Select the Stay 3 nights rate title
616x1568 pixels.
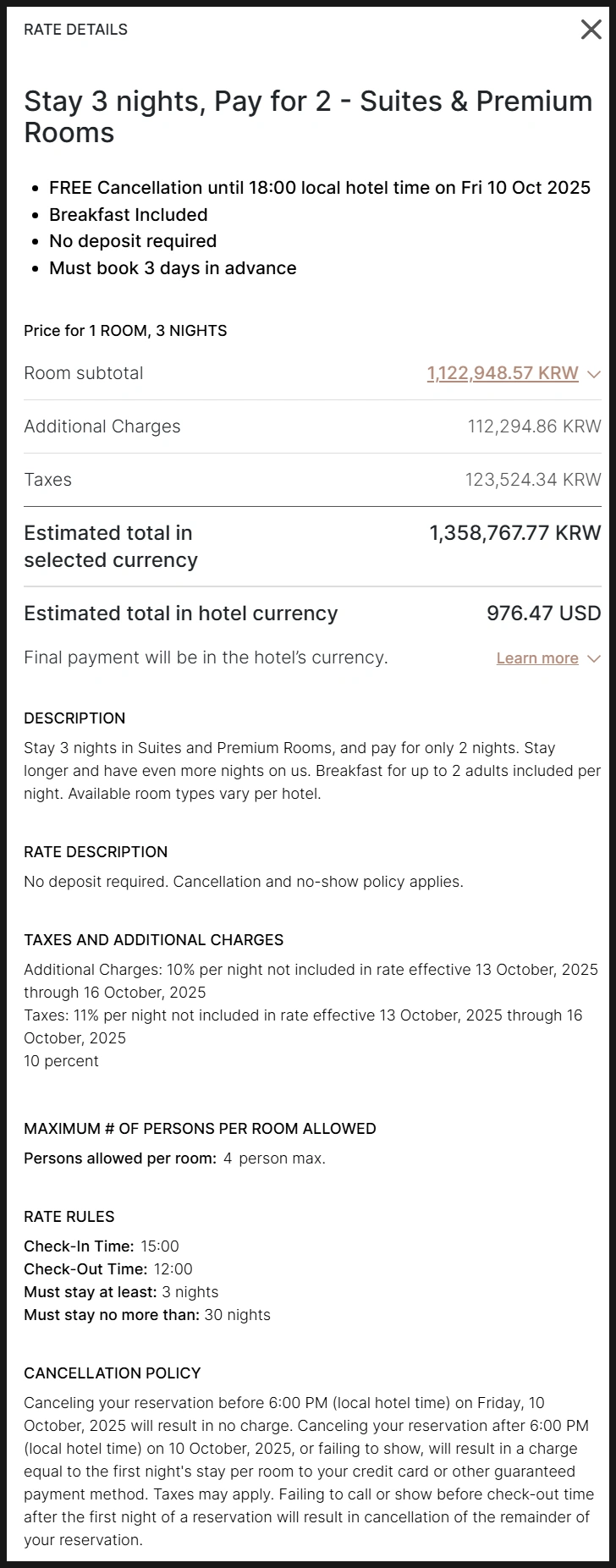coord(308,117)
